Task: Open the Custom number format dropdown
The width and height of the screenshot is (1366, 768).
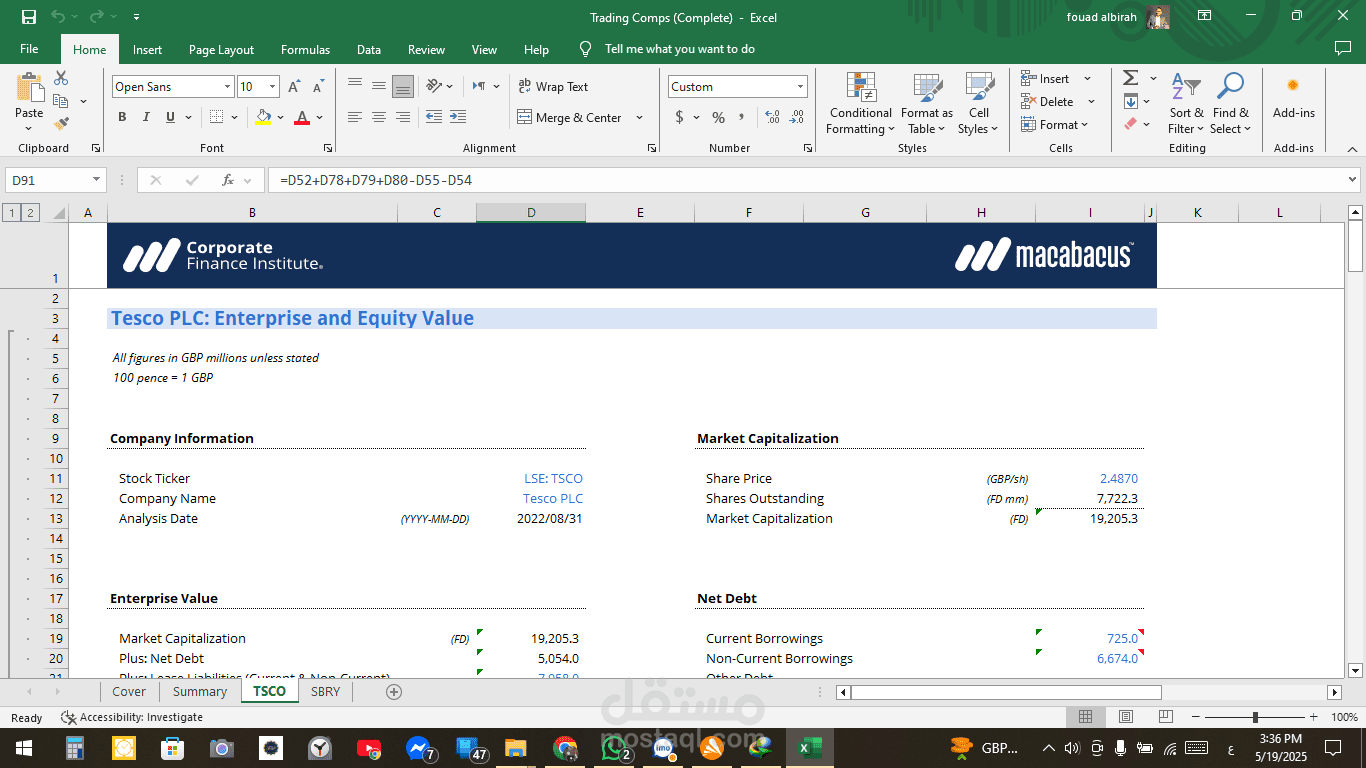Action: (800, 87)
